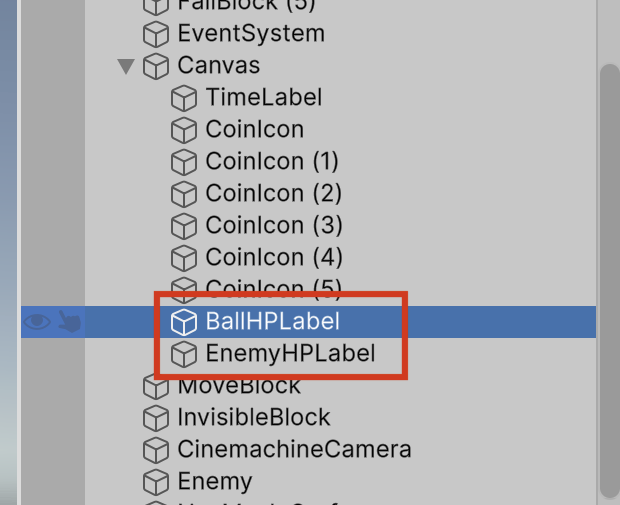This screenshot has height=505, width=620.
Task: Click the TimeLabel cube icon
Action: point(184,98)
